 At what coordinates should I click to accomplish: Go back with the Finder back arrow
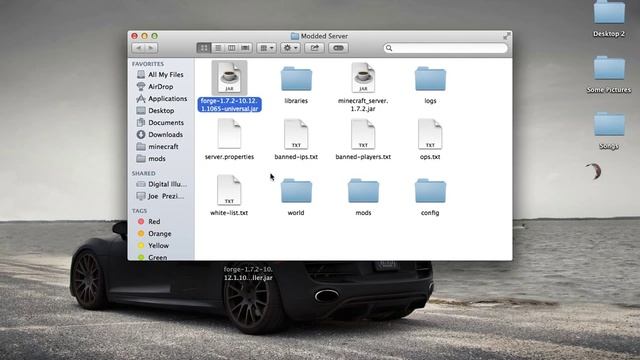click(139, 48)
